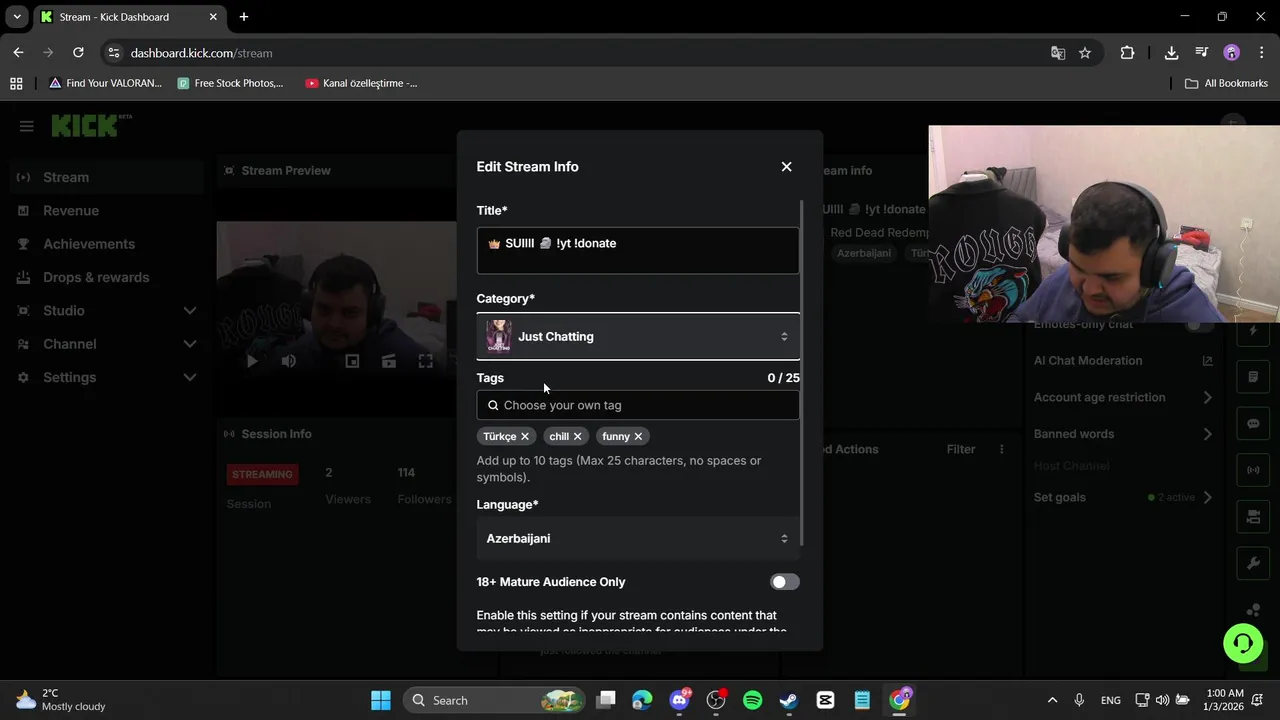The image size is (1280, 720).
Task: Click the wrench tools icon in right rail
Action: click(x=1253, y=563)
